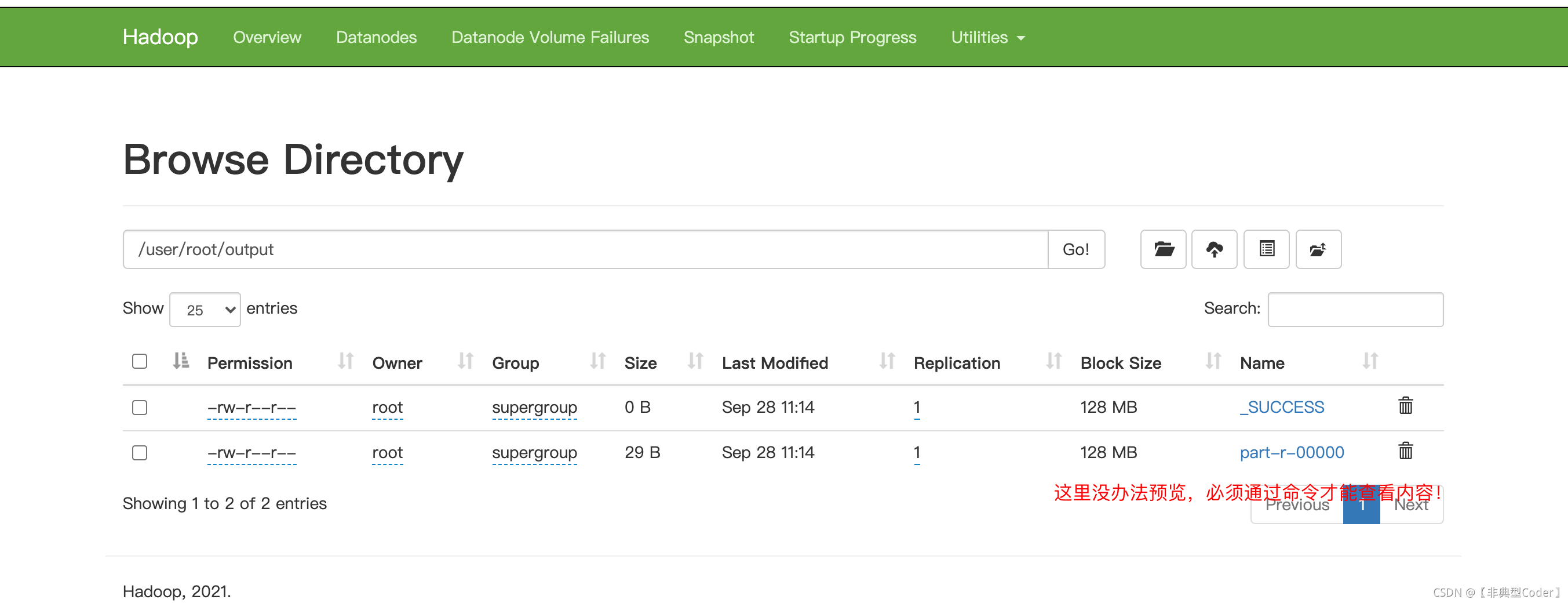Go to Startup Progress page
This screenshot has width=1568, height=603.
tap(852, 37)
